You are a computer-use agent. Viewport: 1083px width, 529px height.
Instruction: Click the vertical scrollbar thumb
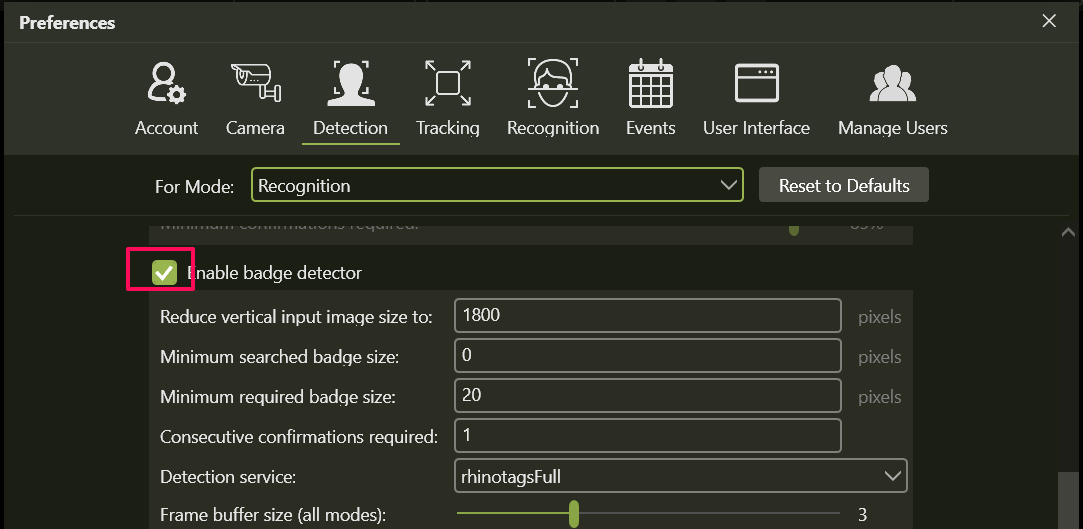click(1066, 500)
